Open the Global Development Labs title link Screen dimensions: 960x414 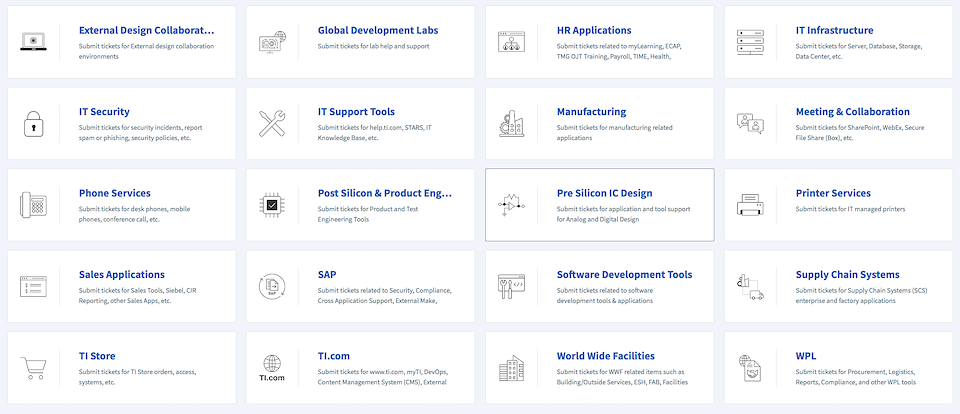(378, 30)
